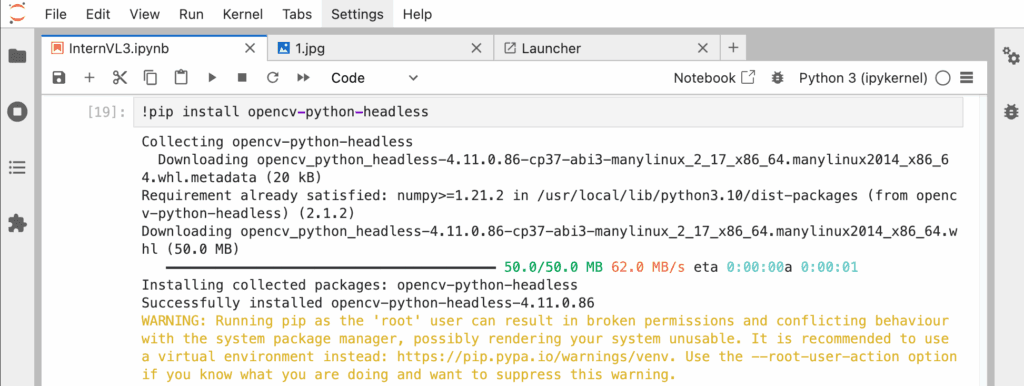Screen dimensions: 1024x386
Task: Open the Kernel menu
Action: click(x=242, y=14)
